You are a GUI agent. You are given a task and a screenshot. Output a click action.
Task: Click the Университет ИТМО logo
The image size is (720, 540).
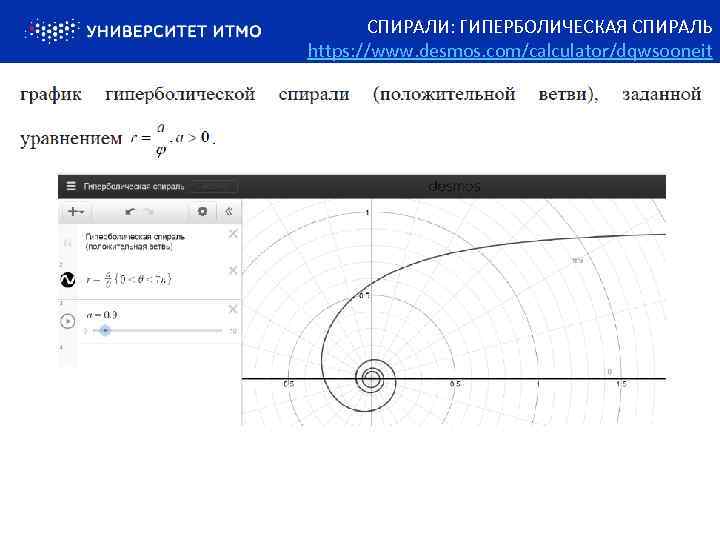(x=143, y=31)
